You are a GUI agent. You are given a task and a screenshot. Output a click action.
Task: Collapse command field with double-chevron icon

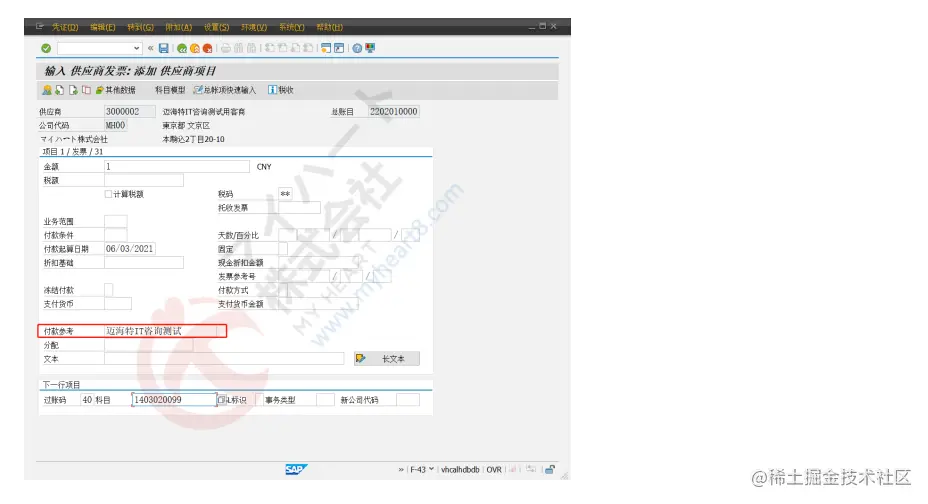tap(150, 49)
